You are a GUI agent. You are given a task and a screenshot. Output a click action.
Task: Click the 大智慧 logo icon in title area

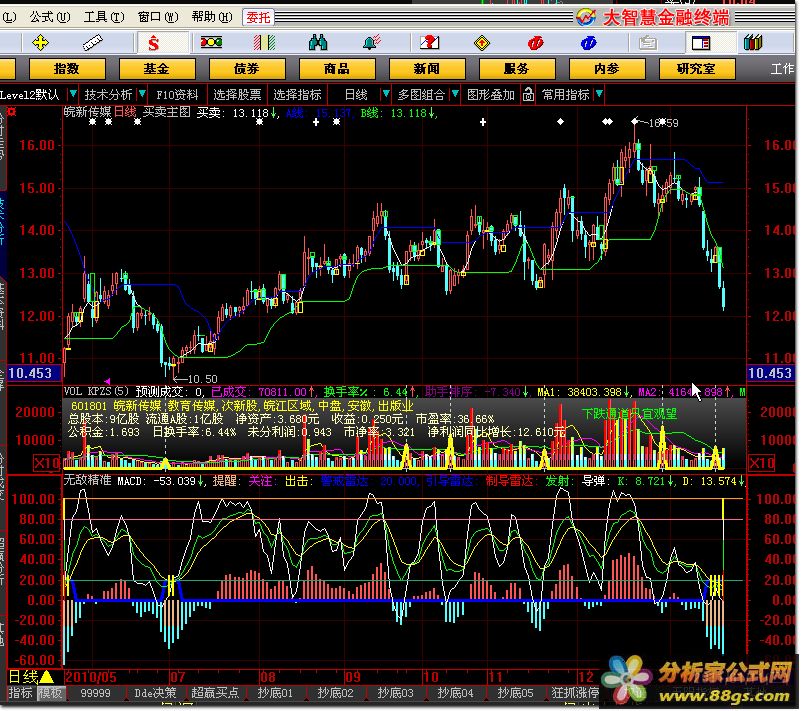pos(586,17)
